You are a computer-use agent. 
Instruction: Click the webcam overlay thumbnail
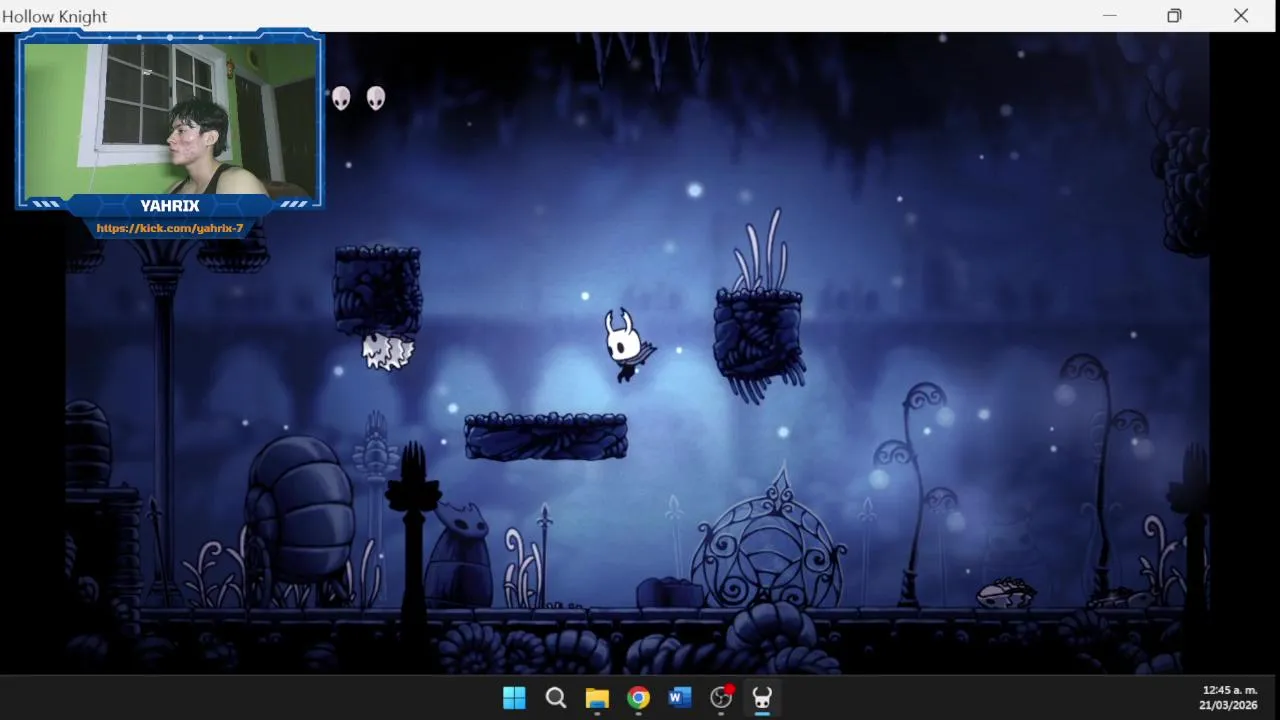(170, 118)
